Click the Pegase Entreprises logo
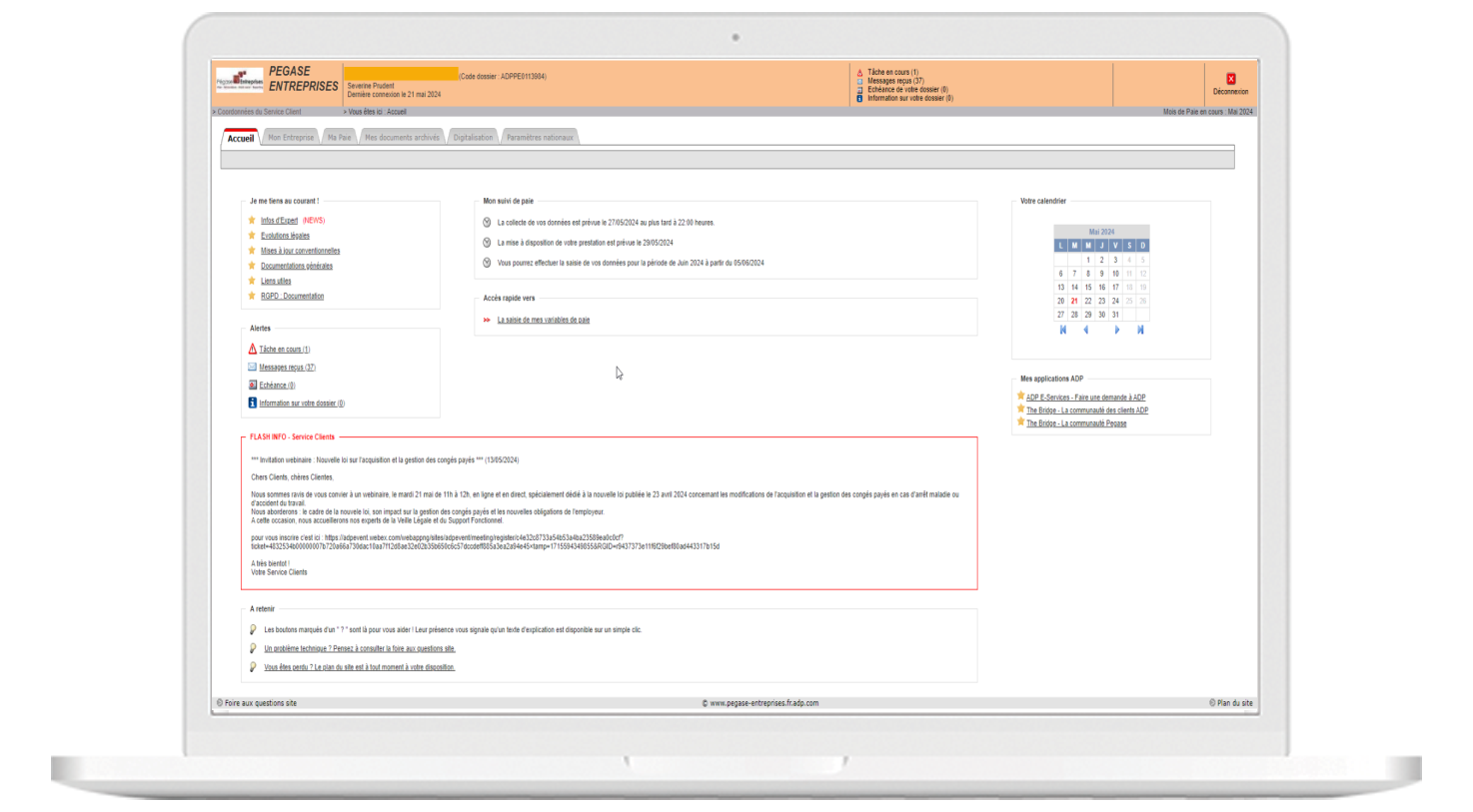This screenshot has width=1473, height=812. coord(240,80)
